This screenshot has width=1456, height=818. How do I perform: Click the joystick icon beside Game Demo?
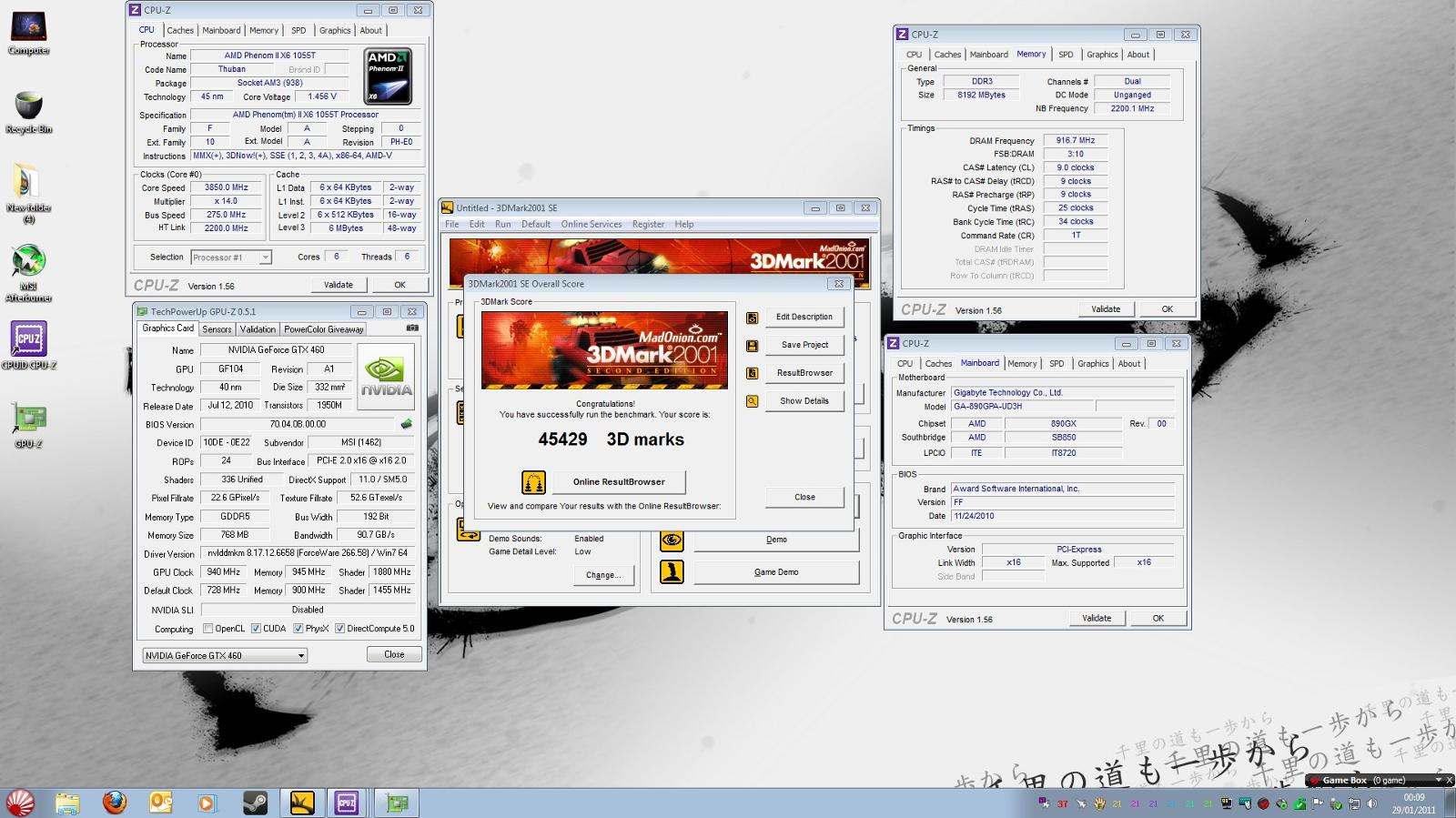pos(672,572)
